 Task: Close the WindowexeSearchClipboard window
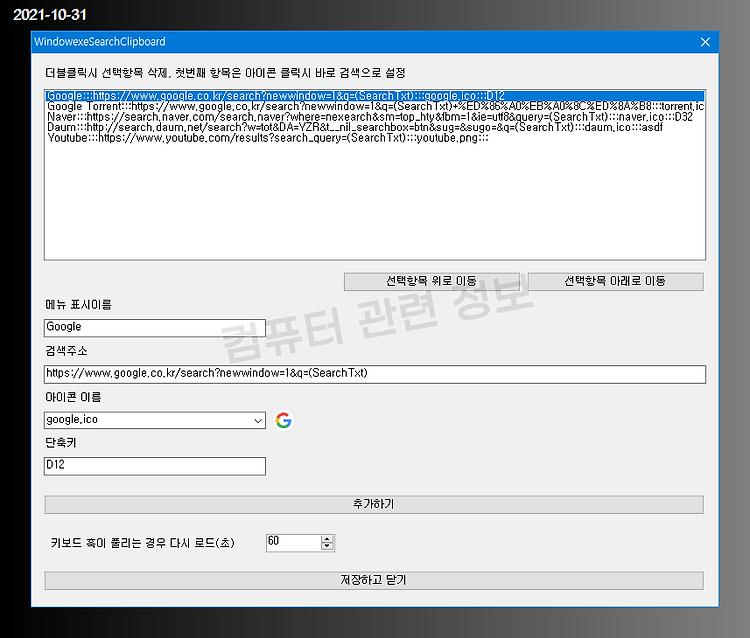tap(705, 42)
